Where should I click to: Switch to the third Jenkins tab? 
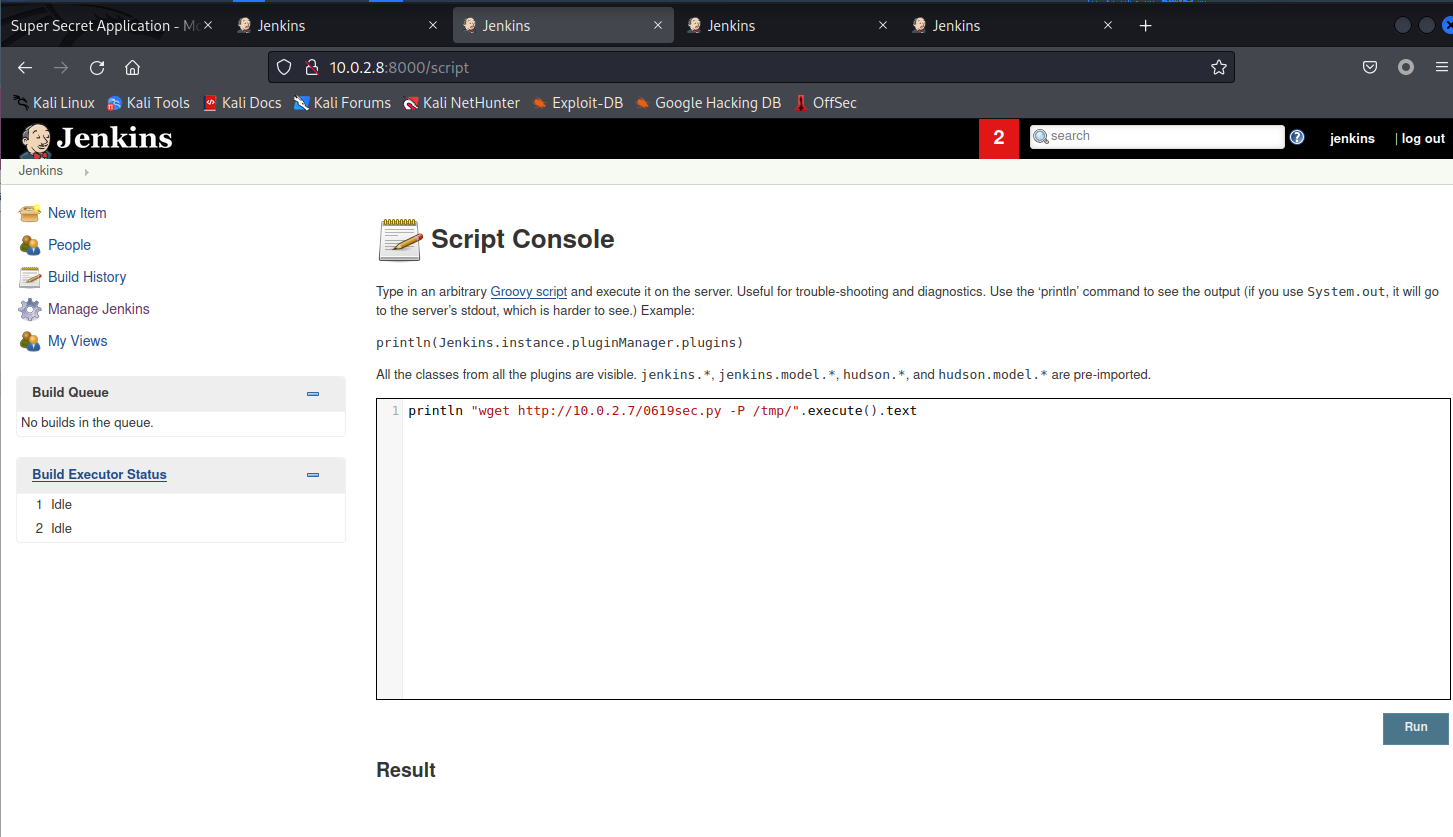point(788,26)
